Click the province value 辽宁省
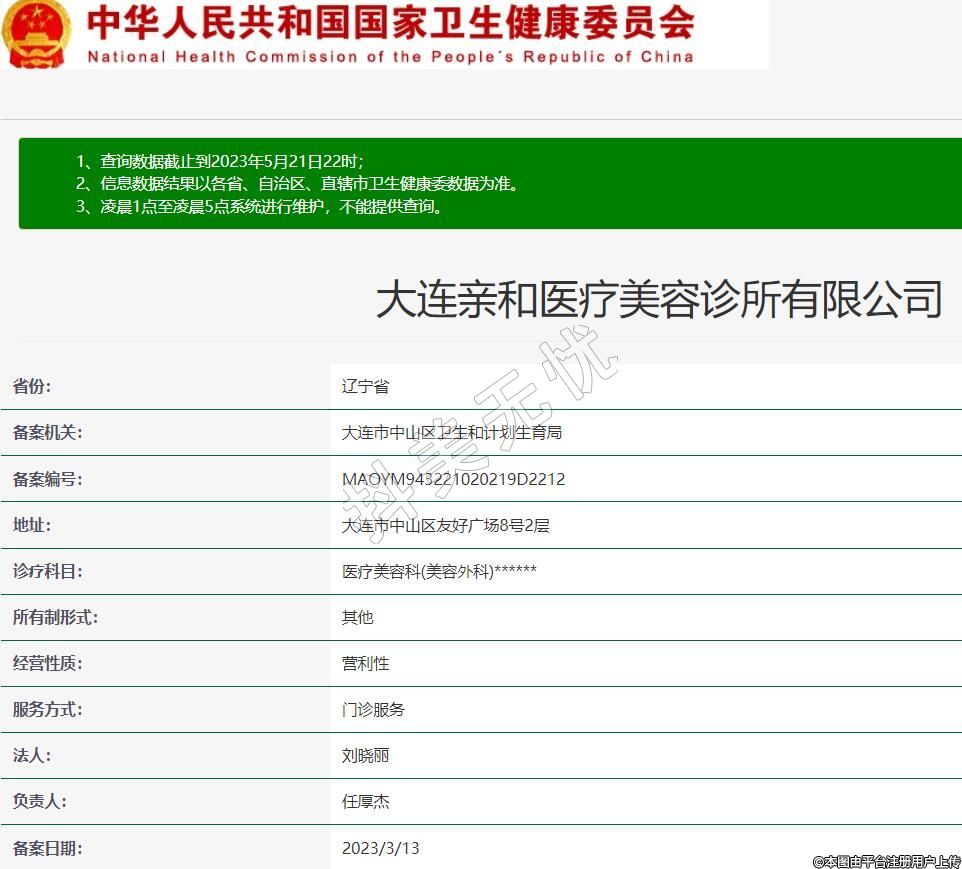Viewport: 962px width, 869px height. pyautogui.click(x=365, y=387)
